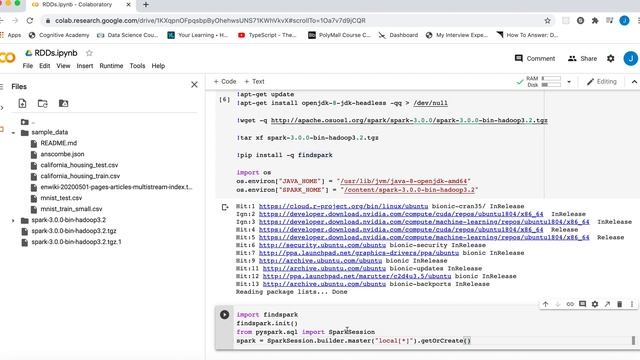Viewport: 640px width, 360px height.
Task: Select the enwiki multistream index file
Action: pyautogui.click(x=116, y=187)
